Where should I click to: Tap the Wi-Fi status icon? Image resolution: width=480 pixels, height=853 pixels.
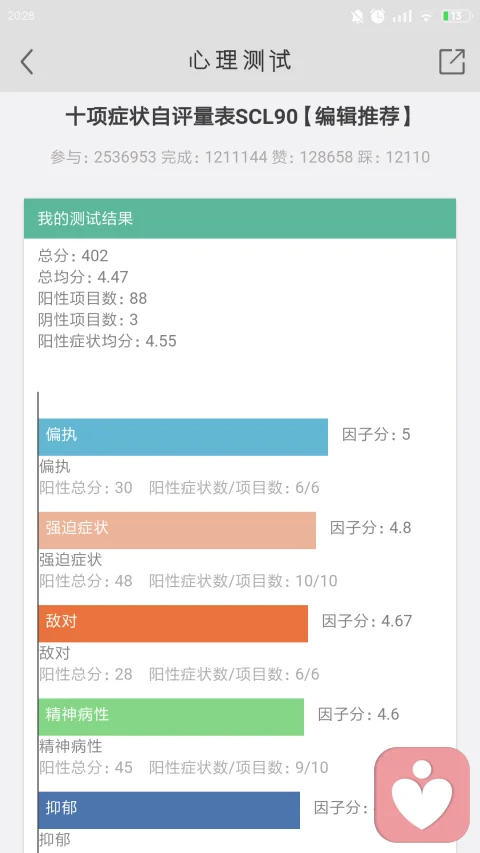(x=426, y=16)
